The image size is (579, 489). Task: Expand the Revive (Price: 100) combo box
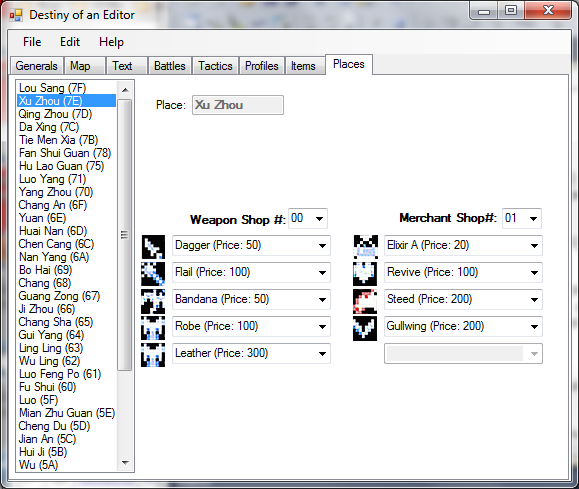[x=534, y=273]
